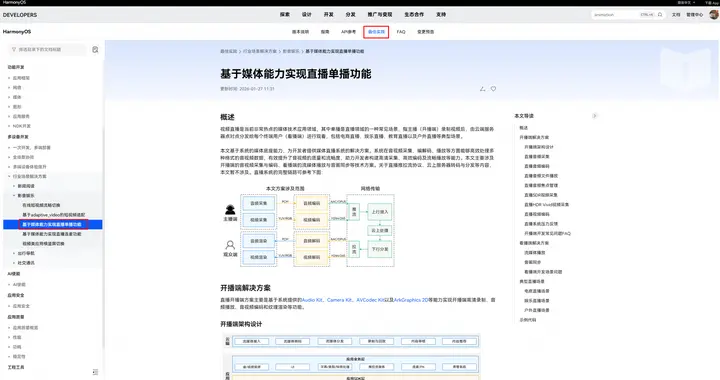Expand AI使能 item under the AI section

19,285
